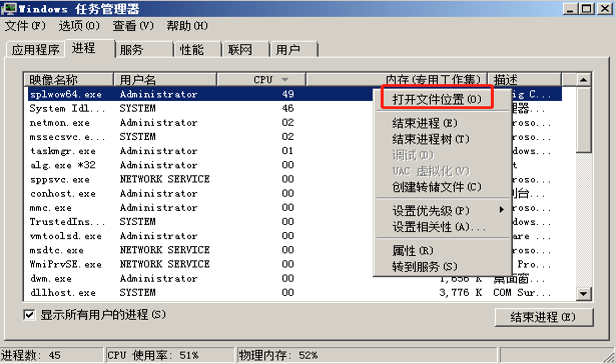This screenshot has width=616, height=364.
Task: Select the mmc.exe process
Action: point(51,208)
